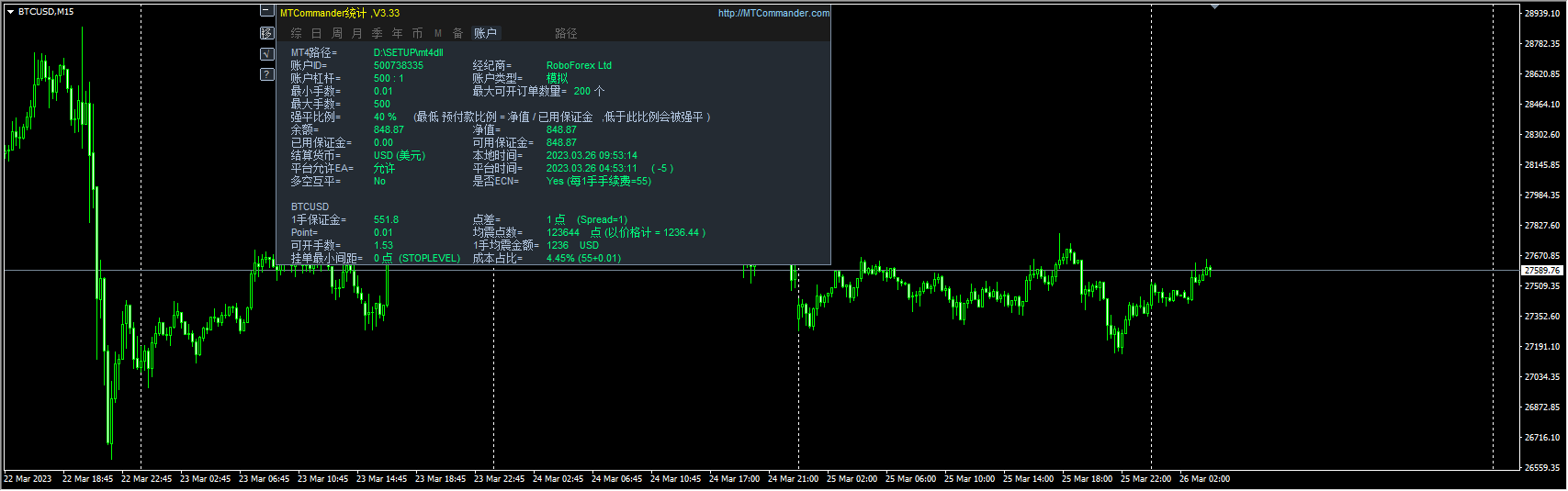Click the √ checkmark icon beside panel
This screenshot has height=491, width=1568.
coord(266,54)
